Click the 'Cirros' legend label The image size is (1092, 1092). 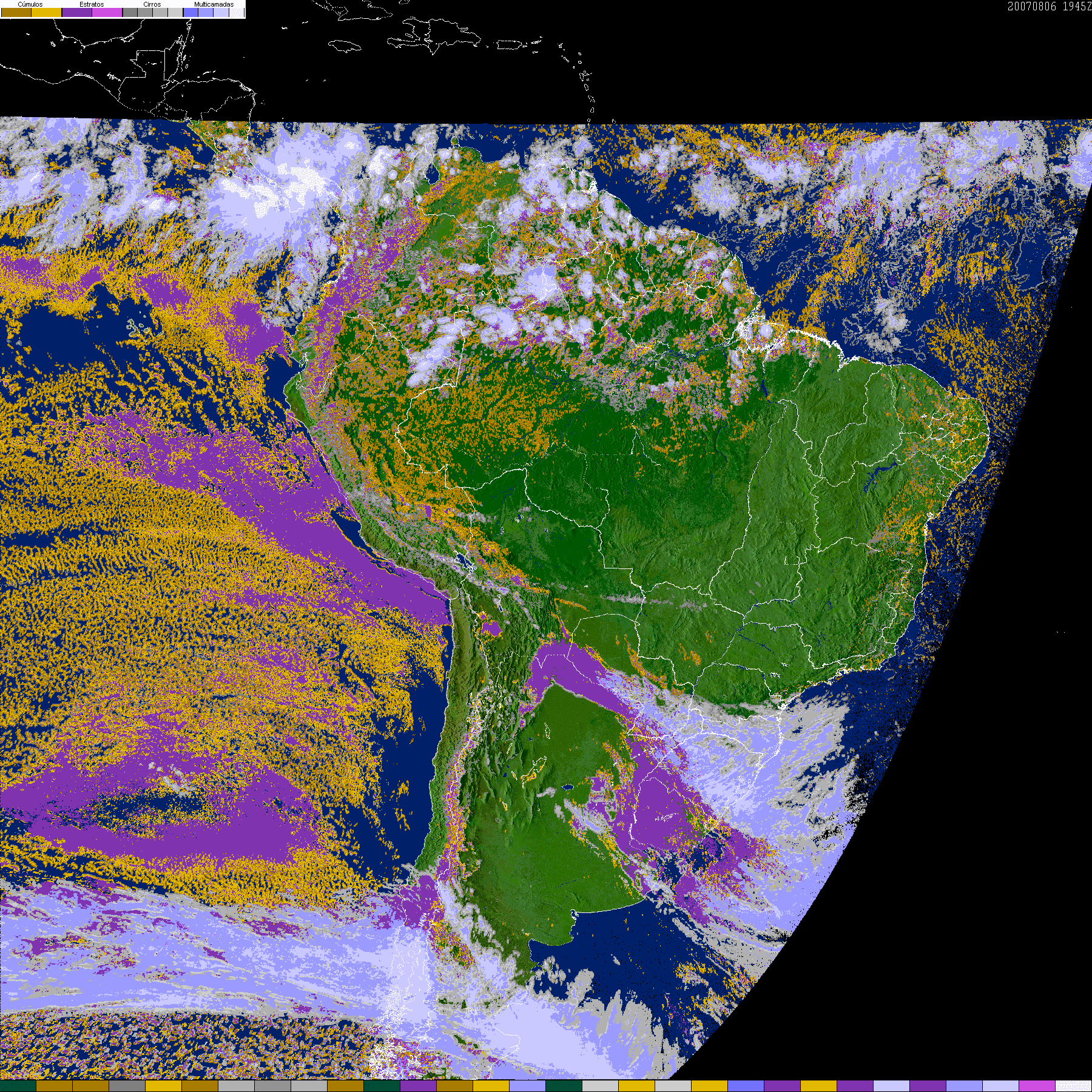(152, 4)
